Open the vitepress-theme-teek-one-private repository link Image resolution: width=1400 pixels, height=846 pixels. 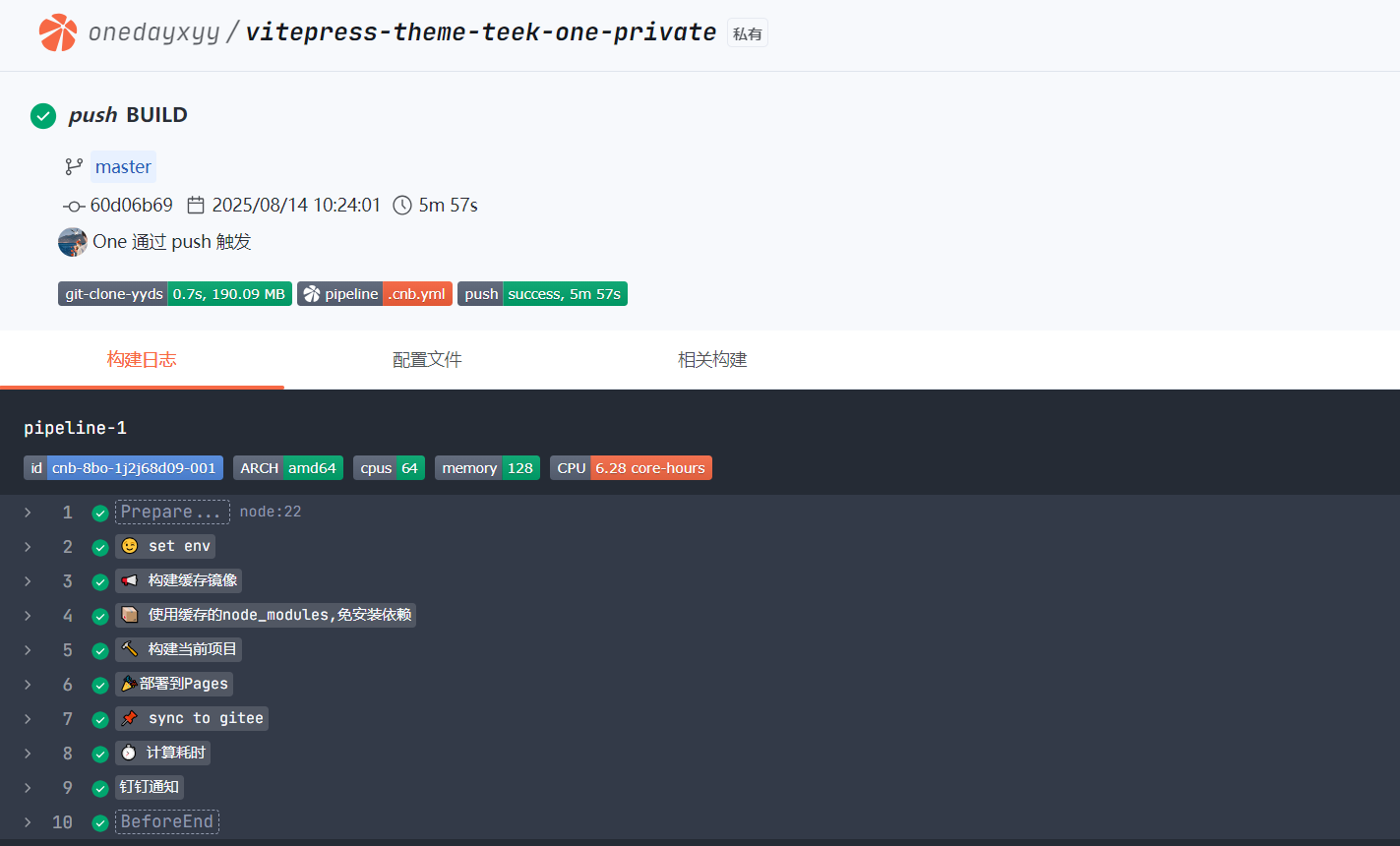coord(480,32)
